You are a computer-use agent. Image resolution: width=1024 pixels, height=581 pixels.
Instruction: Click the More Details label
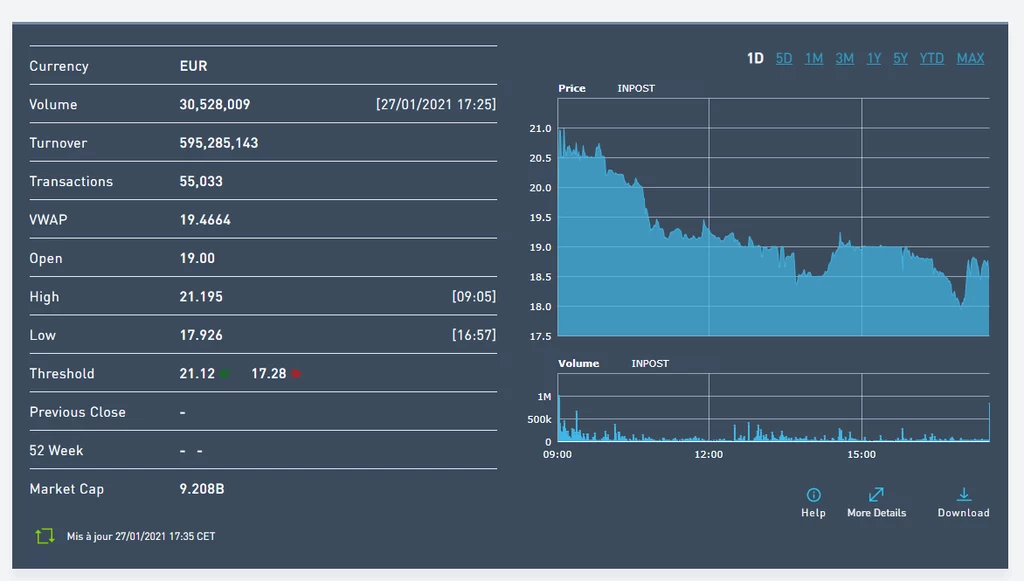pos(876,513)
